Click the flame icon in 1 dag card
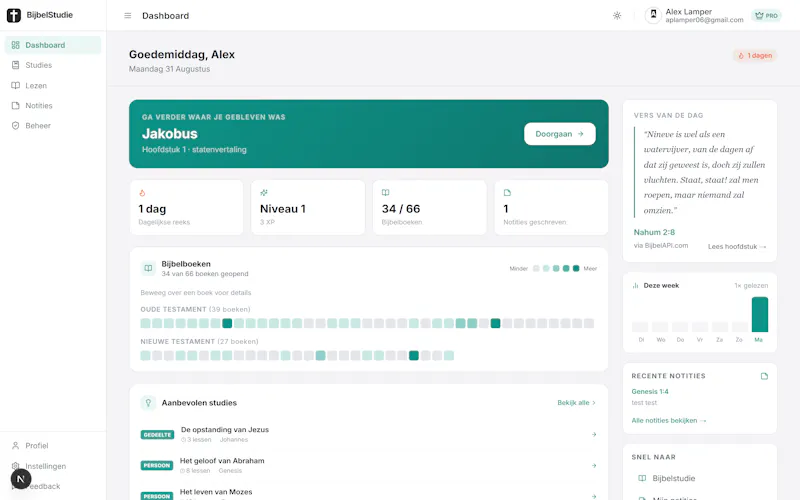The height and width of the screenshot is (500, 800). click(x=142, y=193)
